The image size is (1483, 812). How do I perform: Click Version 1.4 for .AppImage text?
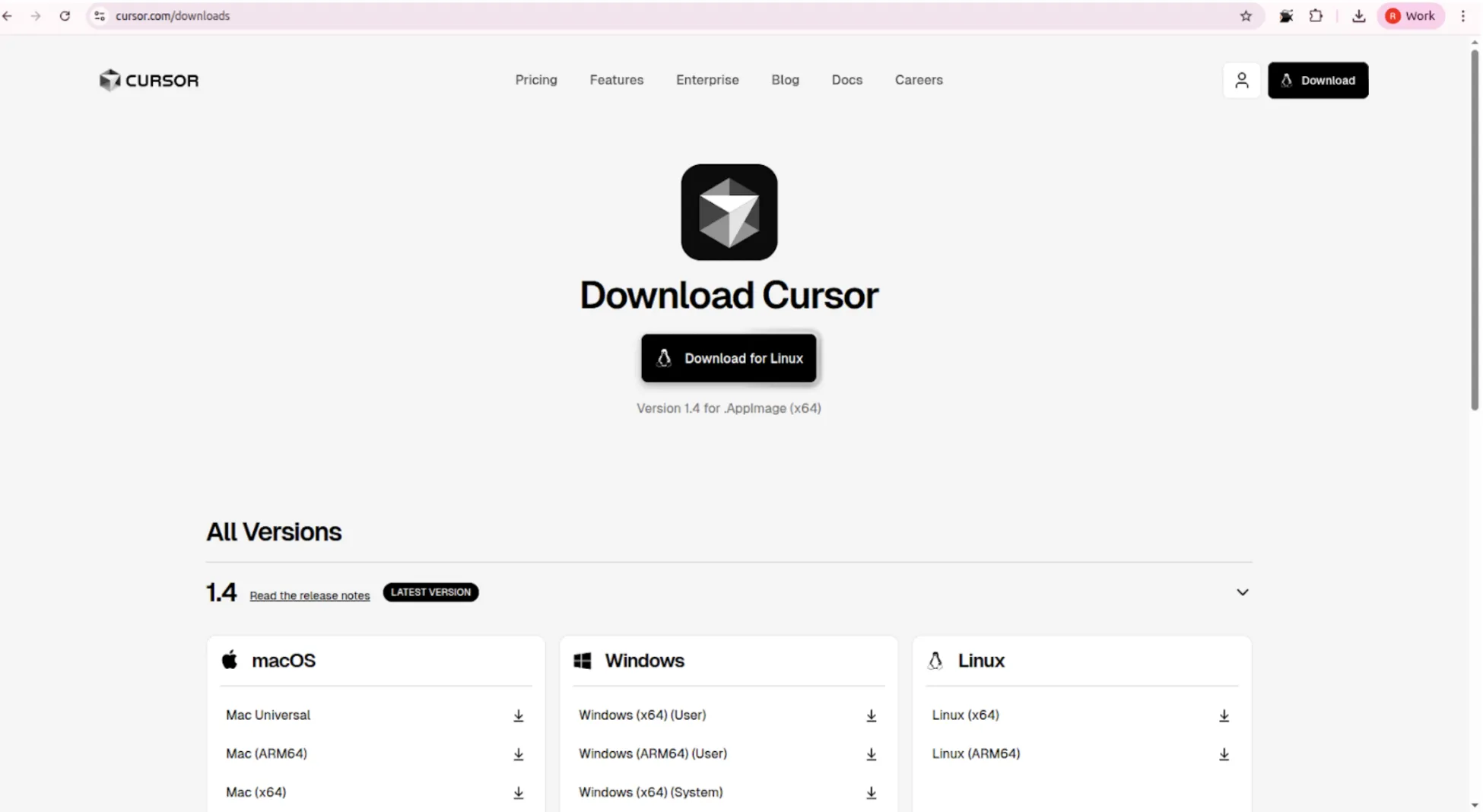729,408
